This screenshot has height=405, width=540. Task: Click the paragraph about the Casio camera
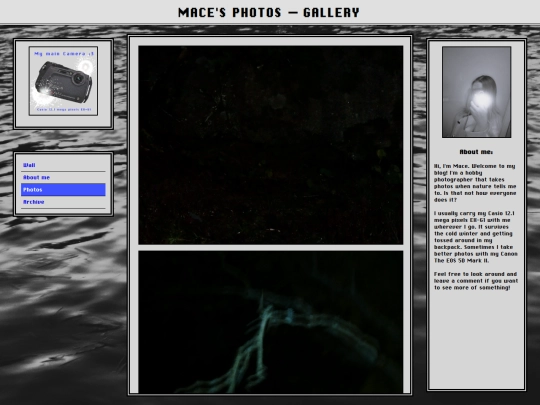pyautogui.click(x=476, y=237)
